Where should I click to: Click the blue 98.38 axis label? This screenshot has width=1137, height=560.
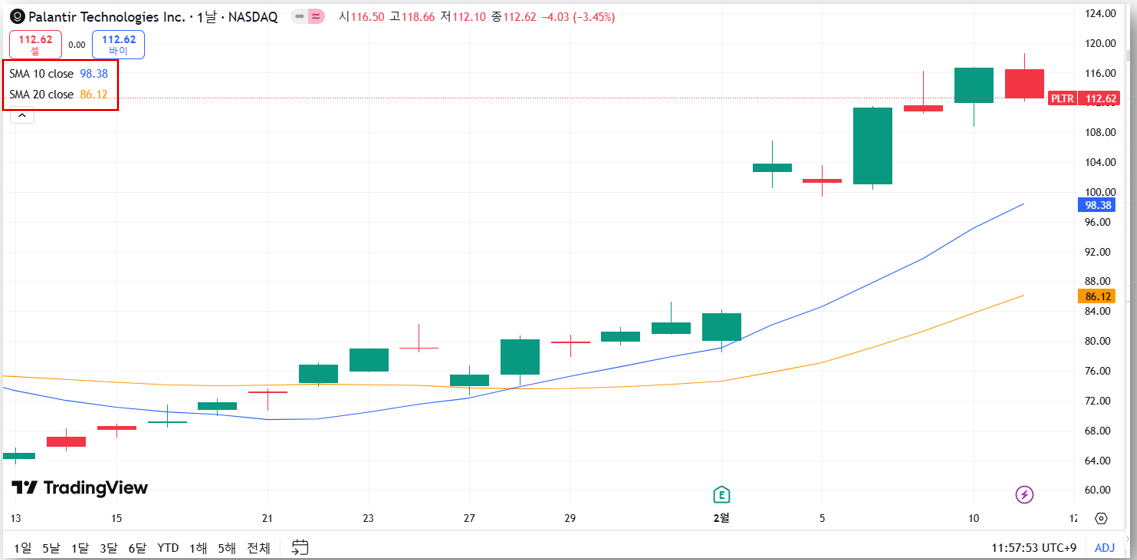pos(1096,205)
